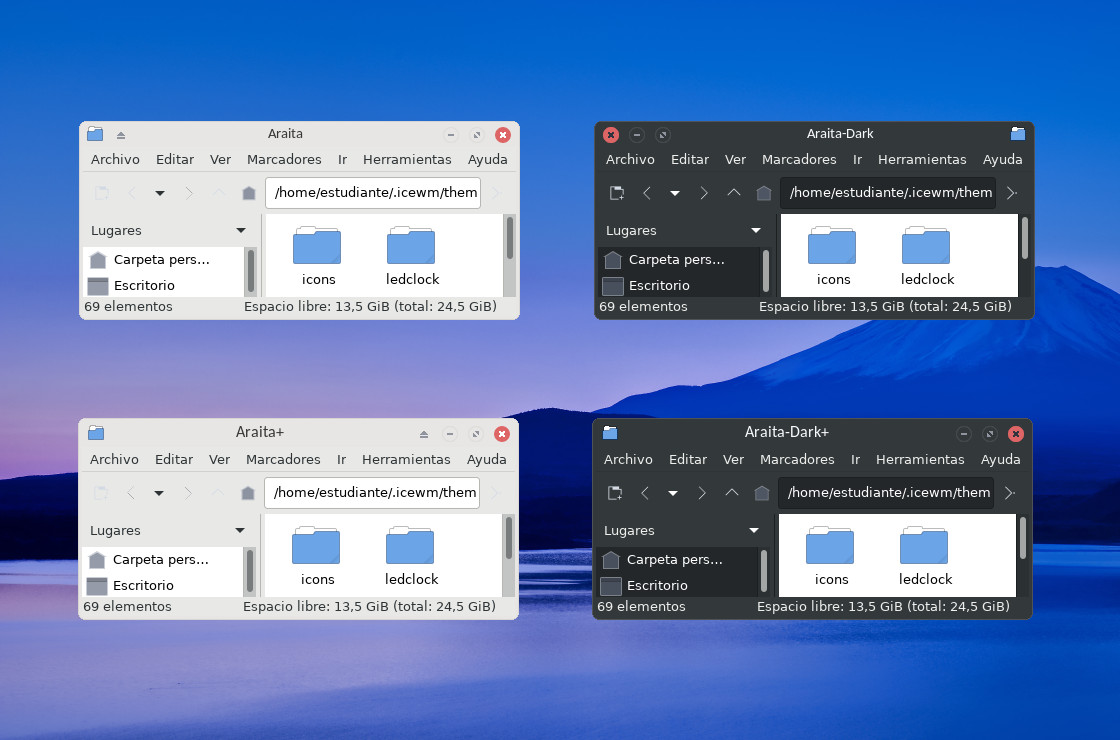The width and height of the screenshot is (1120, 740).
Task: Select the ledclock folder in Araita-Dark+ window
Action: pyautogui.click(x=925, y=556)
